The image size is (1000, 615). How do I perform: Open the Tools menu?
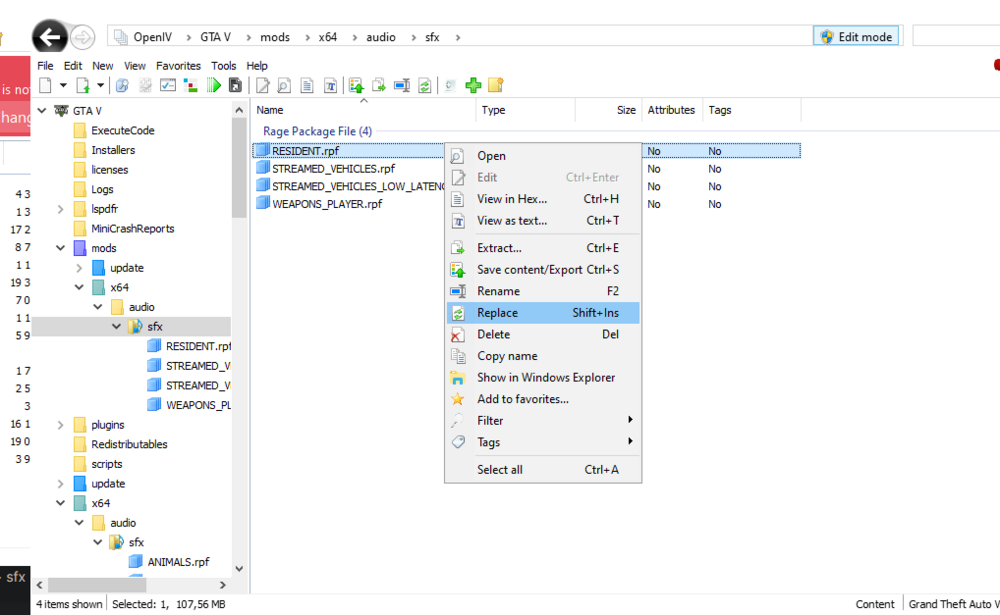223,65
